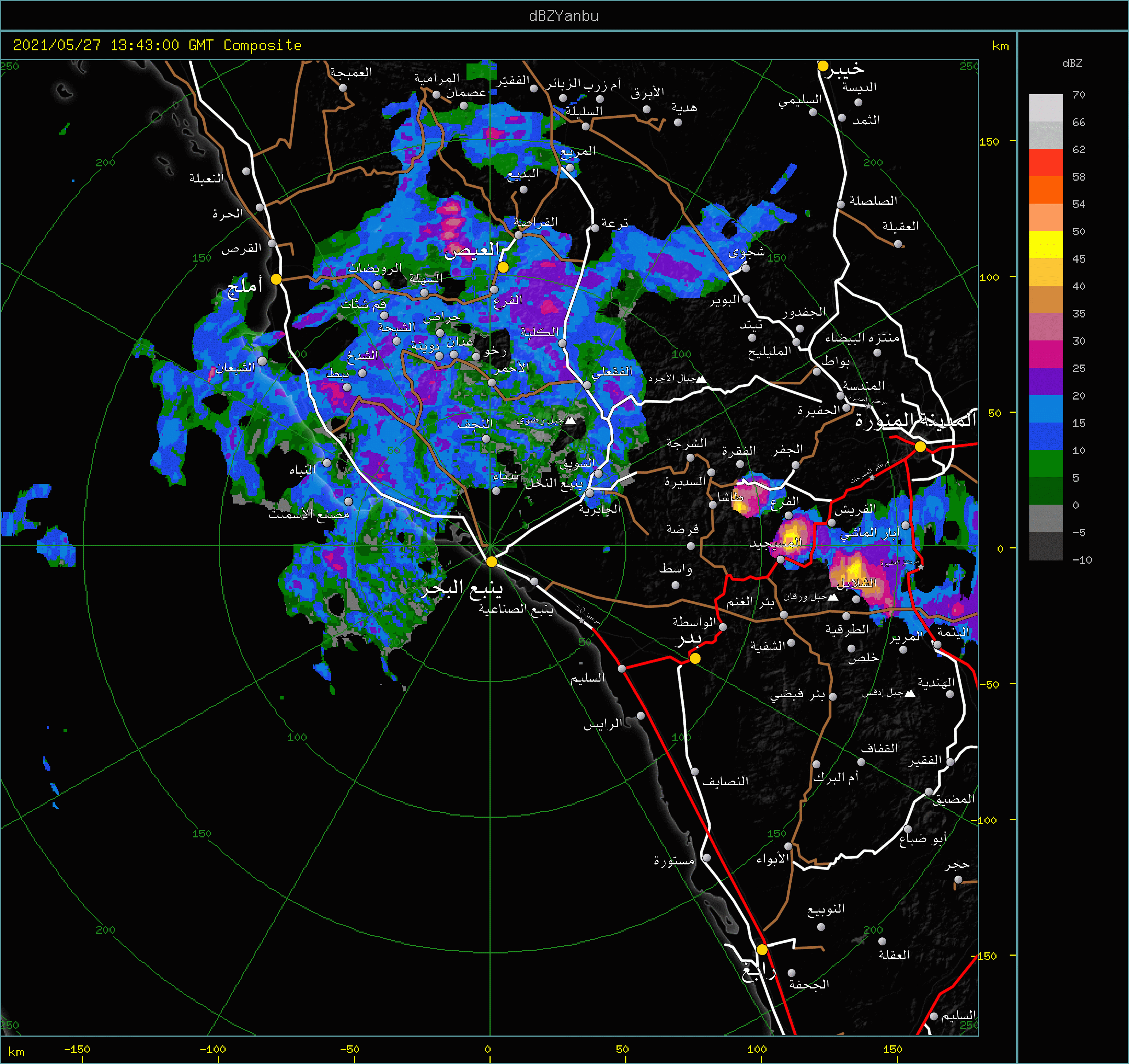Click the أبو ضباع town label
The width and height of the screenshot is (1129, 1064).
tap(923, 839)
